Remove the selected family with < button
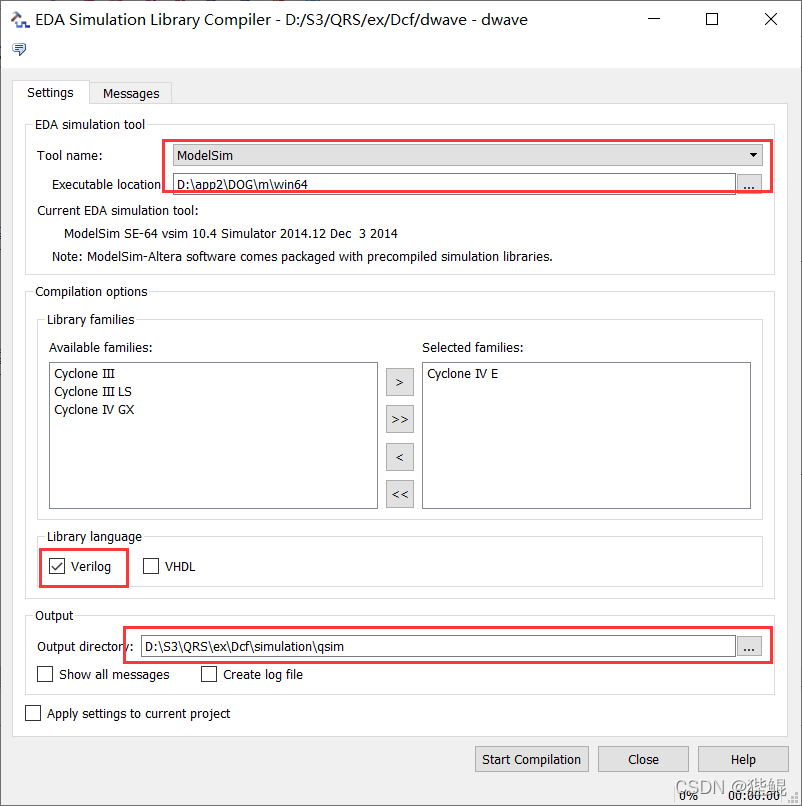 point(399,457)
